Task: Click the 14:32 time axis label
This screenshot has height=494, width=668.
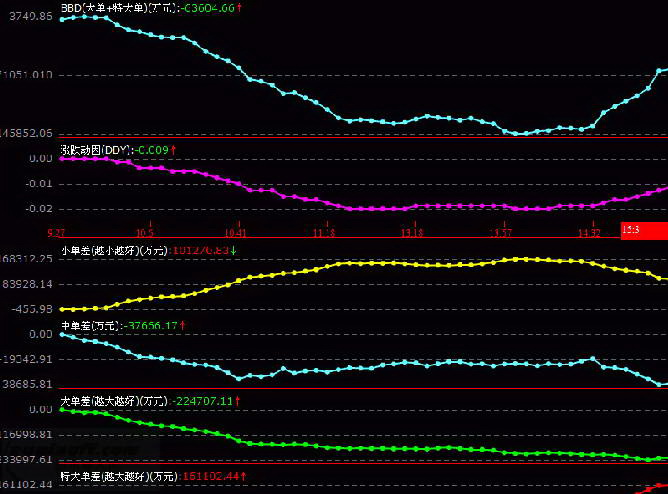Action: 589,232
